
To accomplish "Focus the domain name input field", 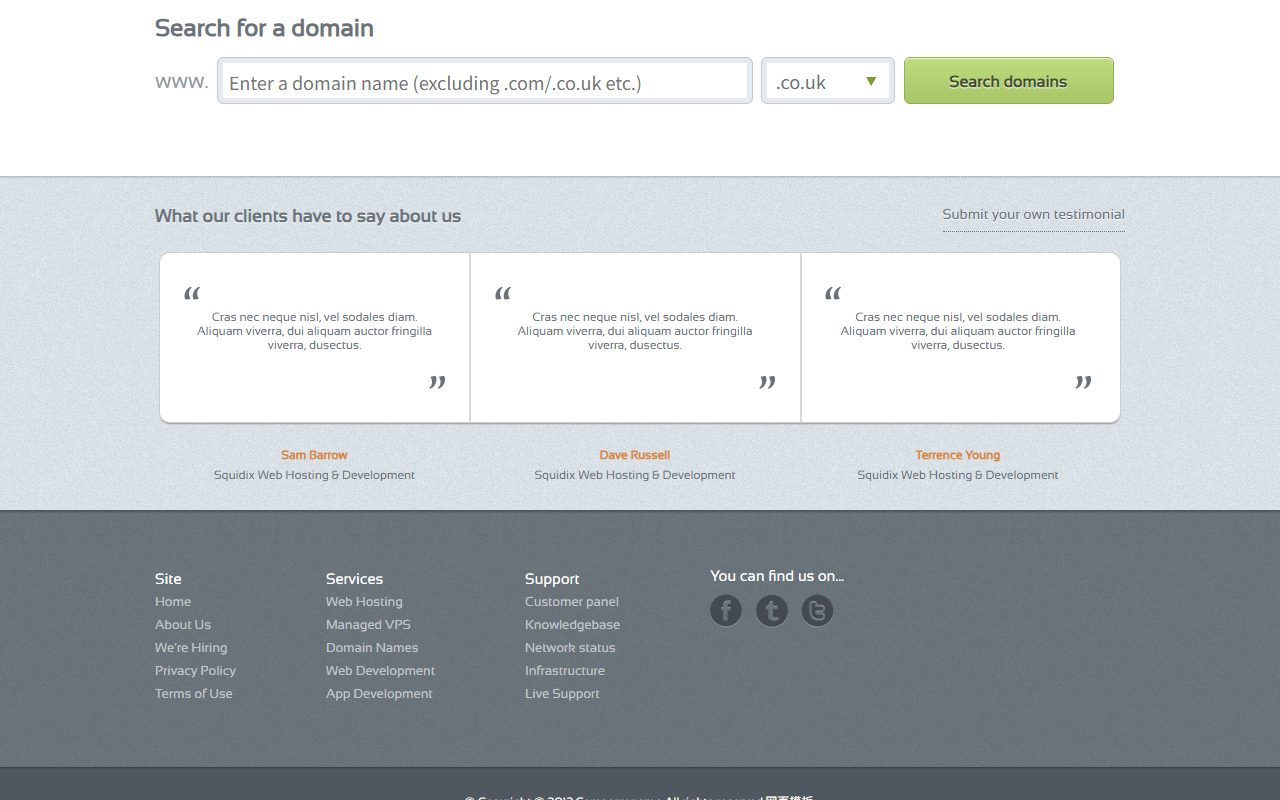I will tap(485, 81).
